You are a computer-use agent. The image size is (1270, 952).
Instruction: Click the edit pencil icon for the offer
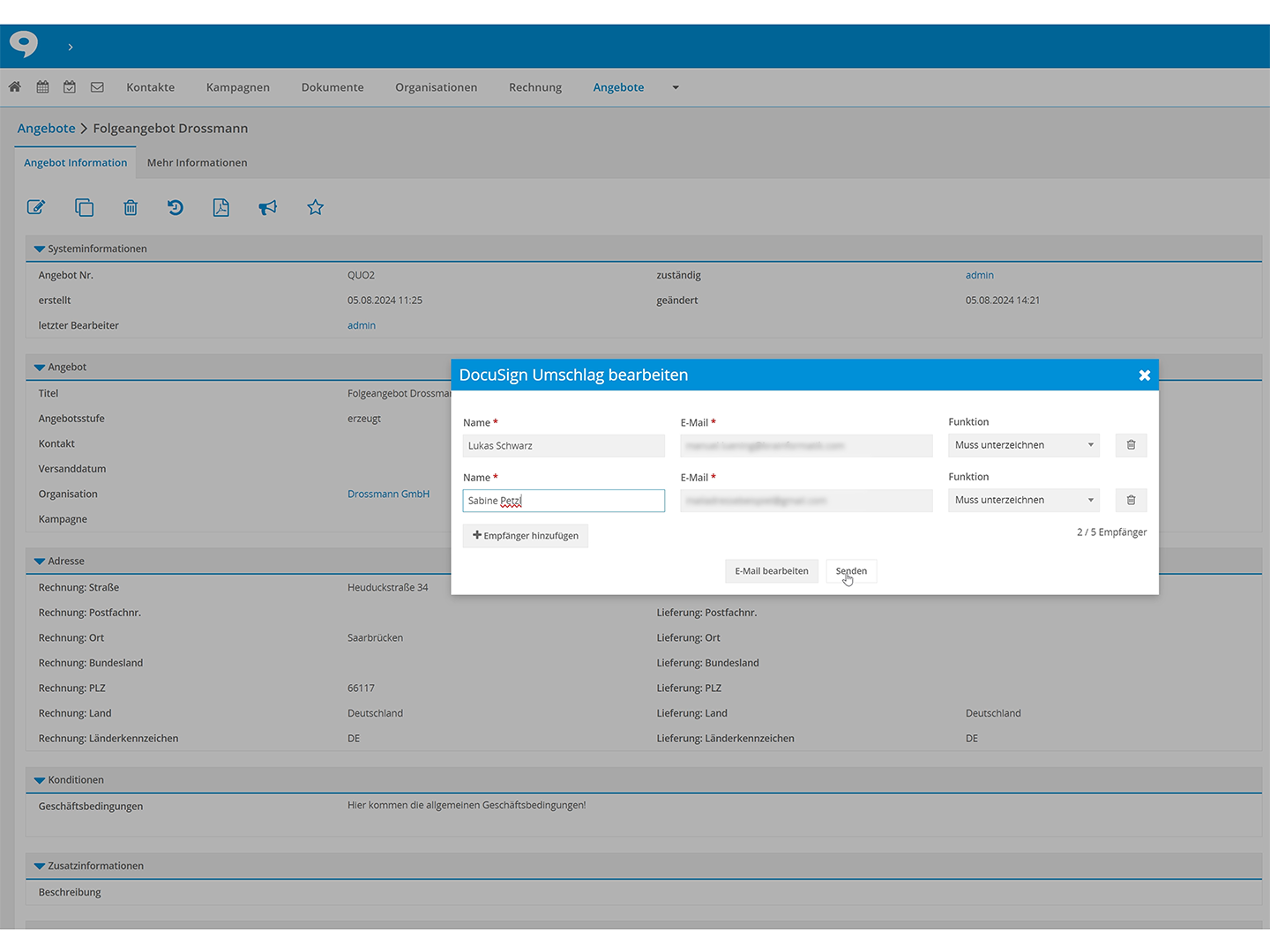click(x=36, y=208)
